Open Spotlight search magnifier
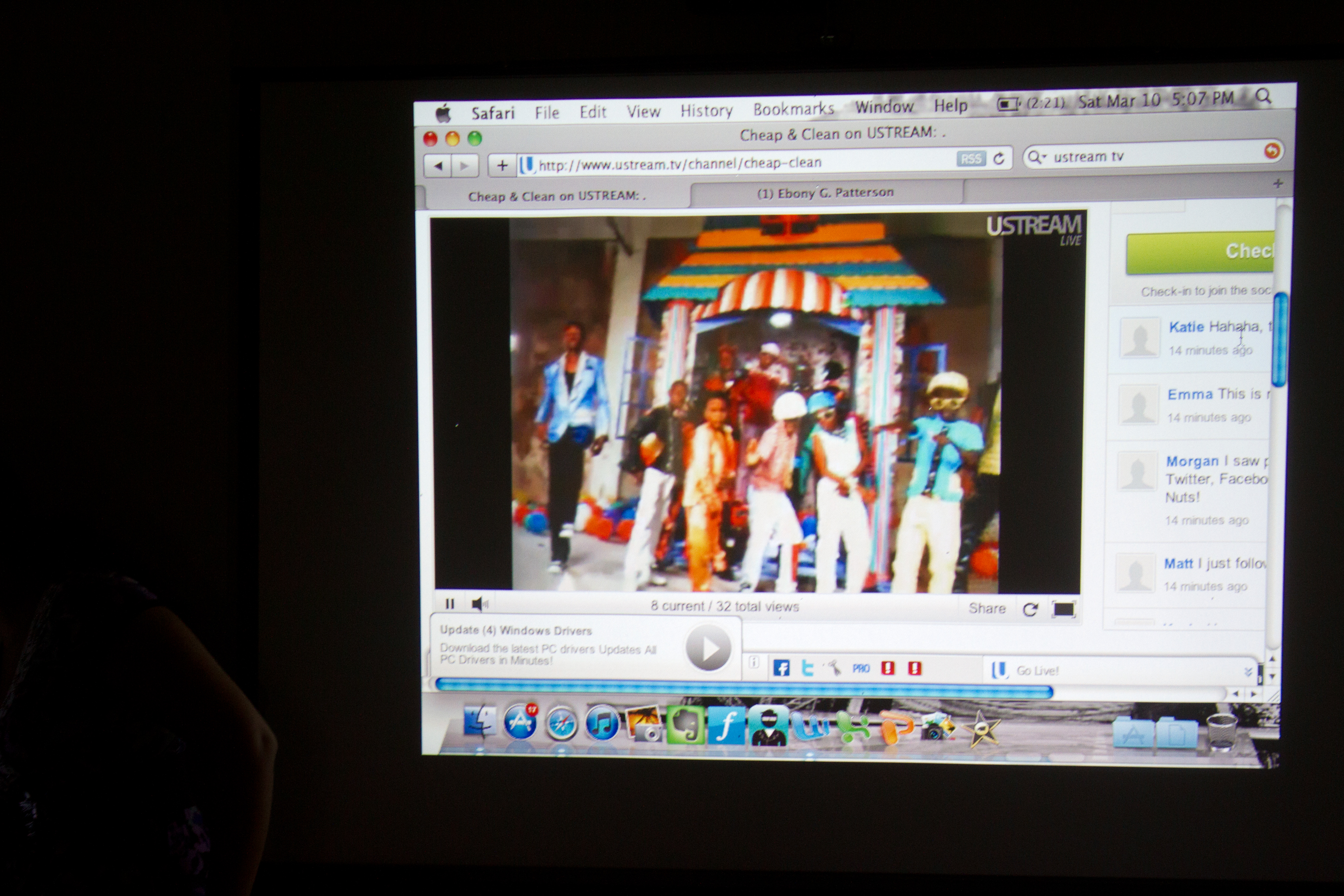Screen dimensions: 1344x896 tap(1263, 97)
